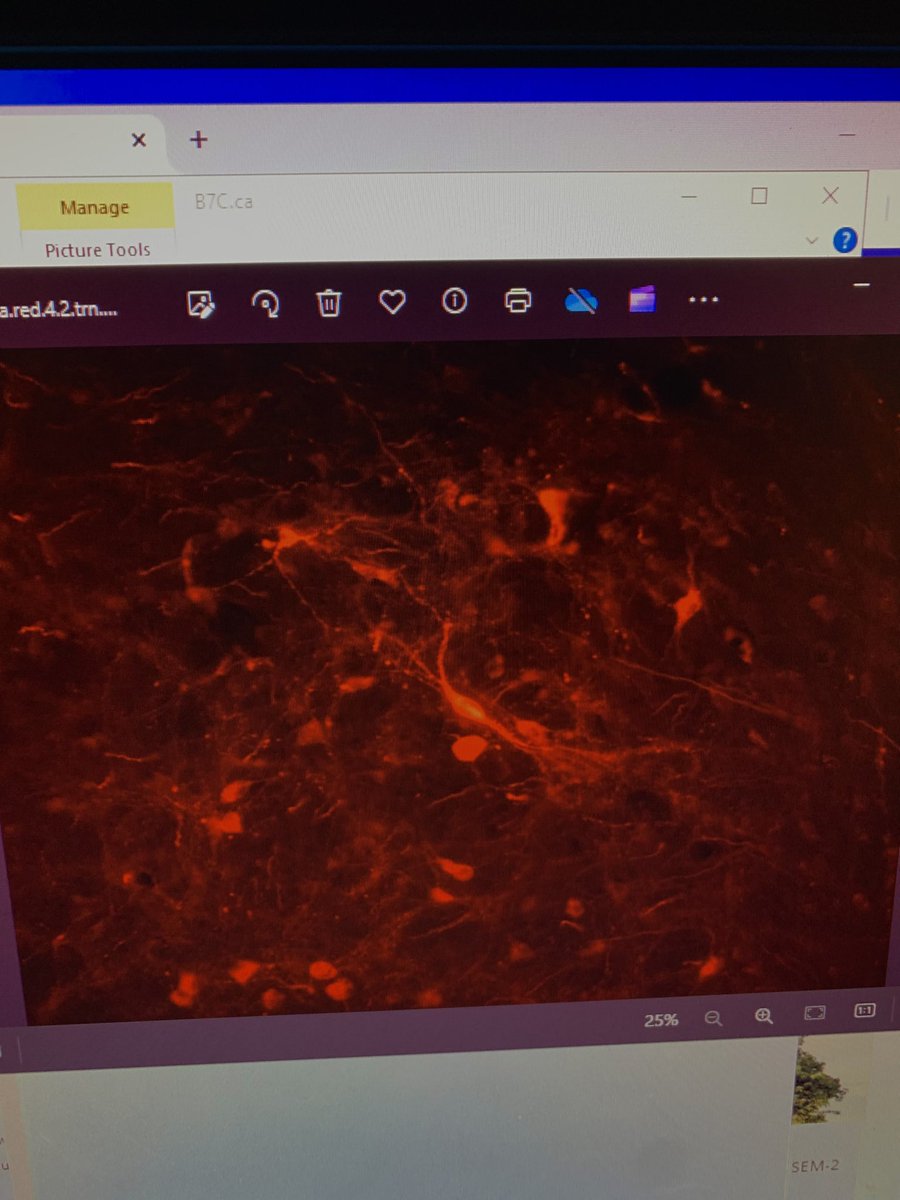Show file info icon
900x1200 pixels.
[455, 300]
